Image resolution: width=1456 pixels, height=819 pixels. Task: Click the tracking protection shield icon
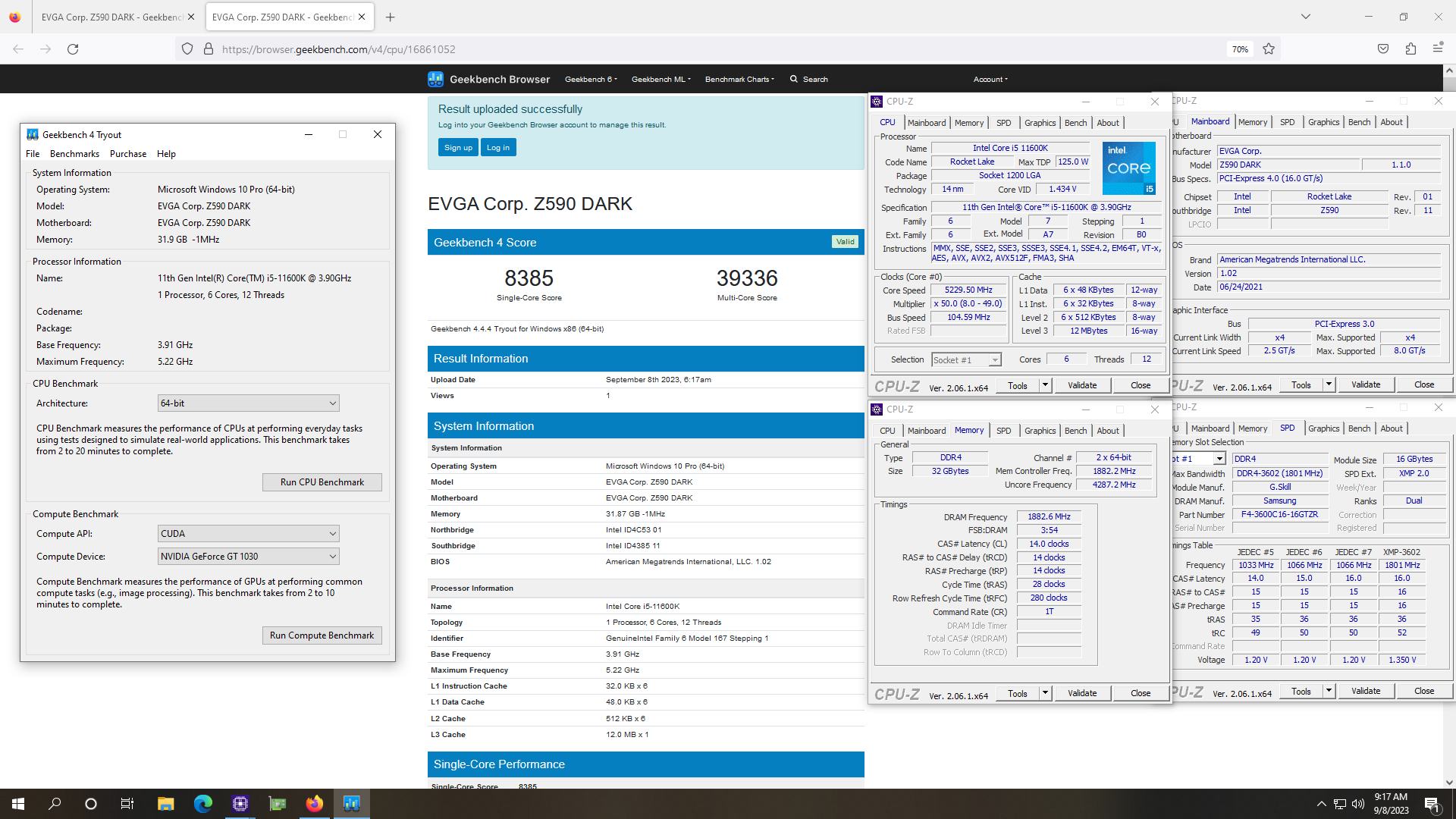(x=187, y=49)
